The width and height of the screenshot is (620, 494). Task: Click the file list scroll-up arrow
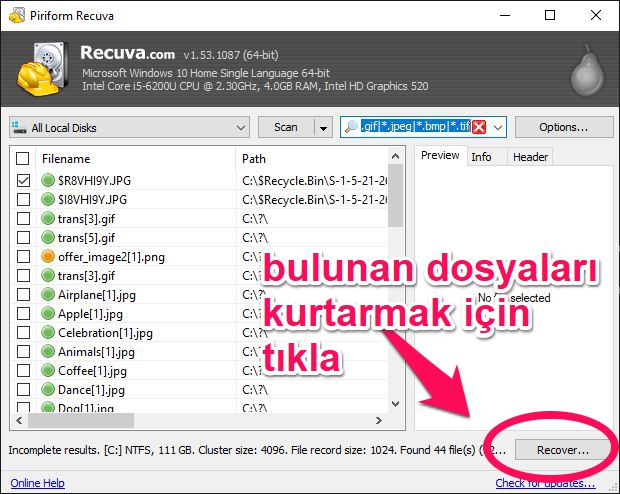396,156
